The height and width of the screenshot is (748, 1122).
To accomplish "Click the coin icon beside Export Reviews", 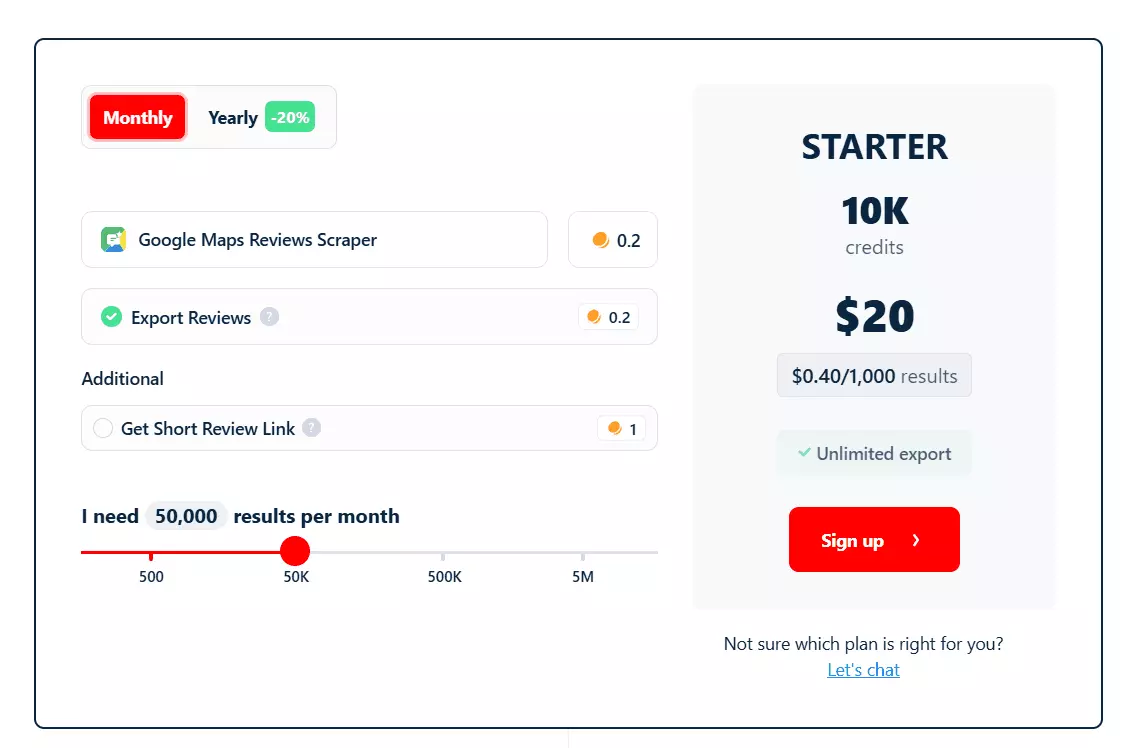I will coord(596,317).
